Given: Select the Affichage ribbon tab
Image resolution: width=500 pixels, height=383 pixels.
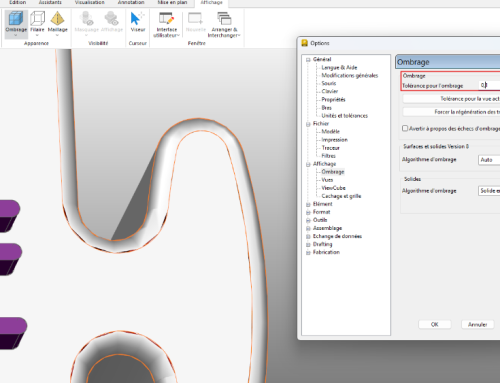Looking at the screenshot, I should pos(211,2).
